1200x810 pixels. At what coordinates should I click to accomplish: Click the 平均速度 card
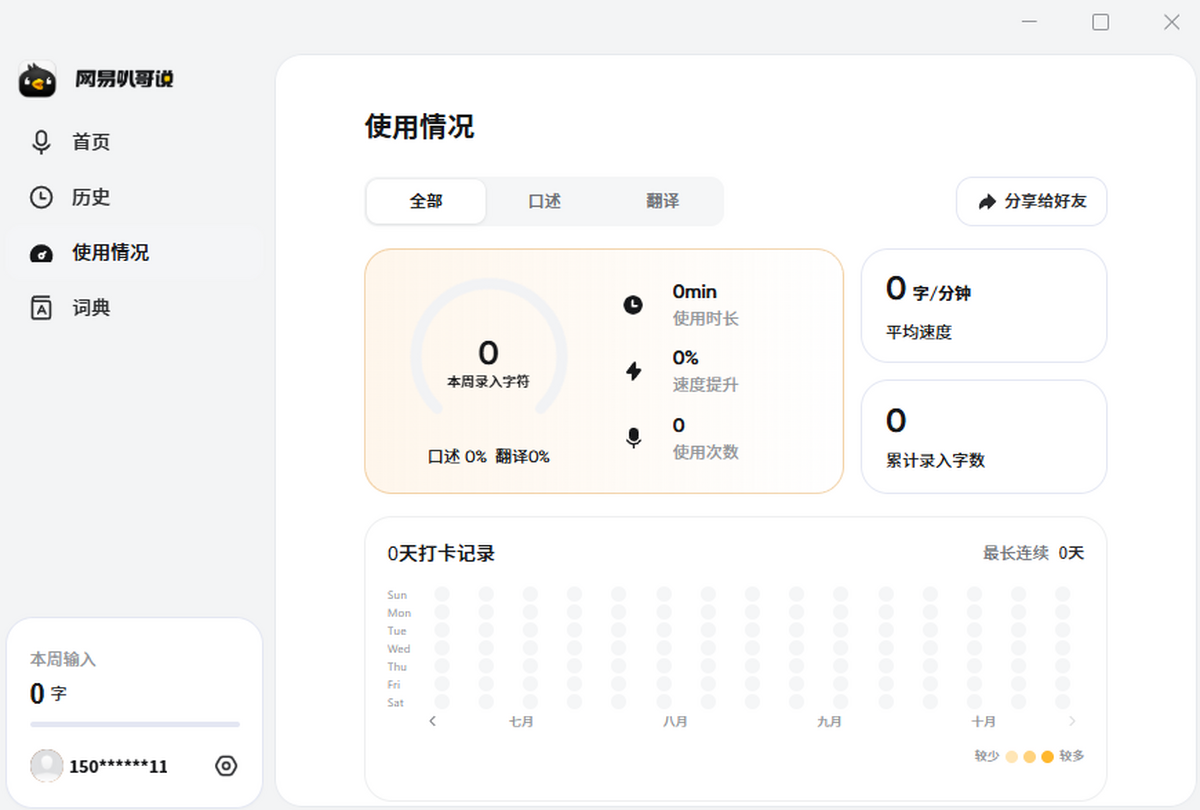tap(984, 305)
